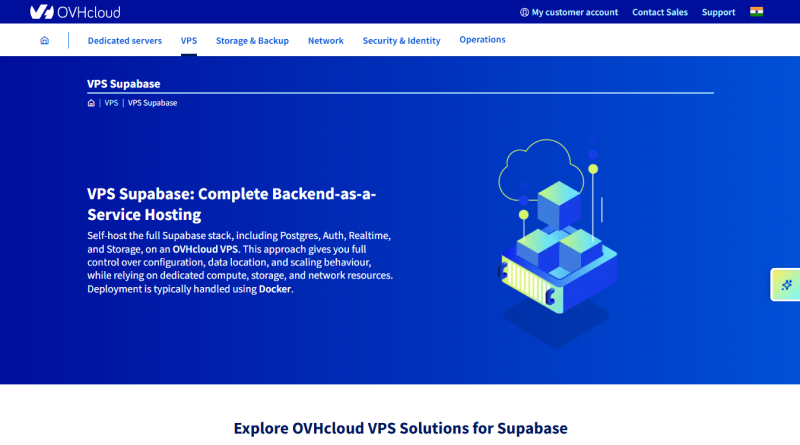Click the home icon in navigation bar
800x445 pixels.
point(44,40)
